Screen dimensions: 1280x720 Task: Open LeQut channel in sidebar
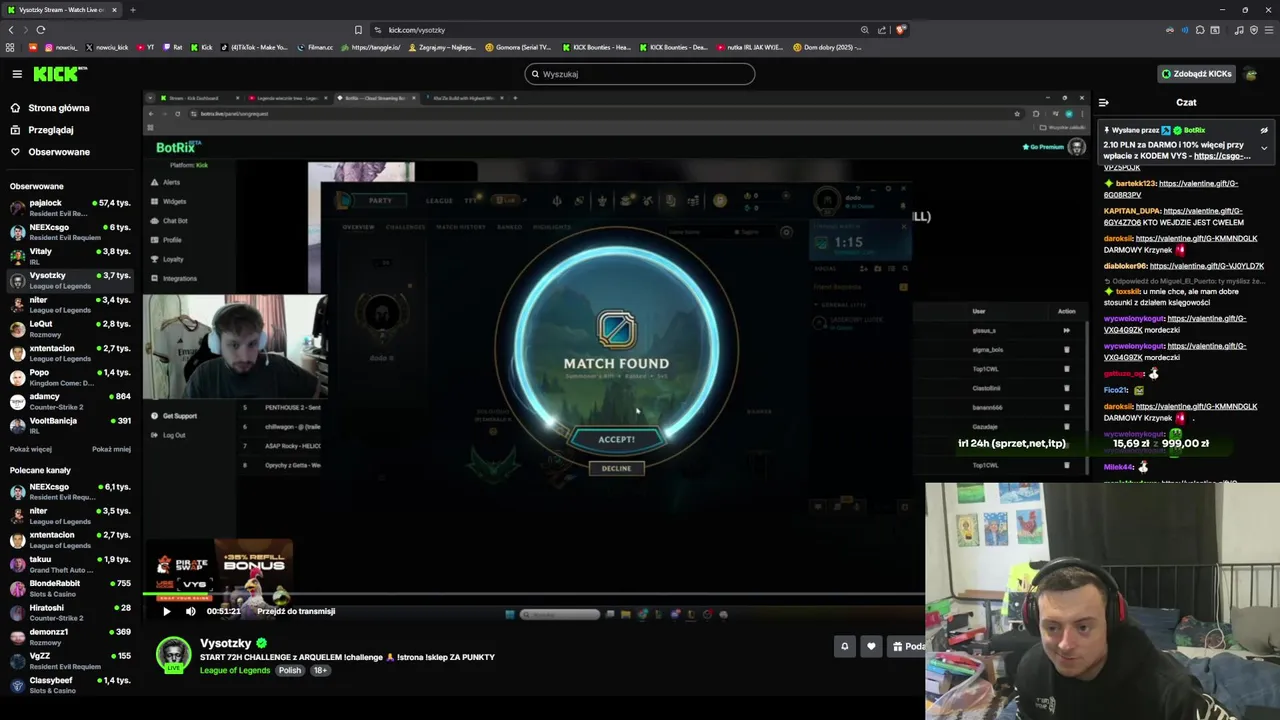(70, 329)
